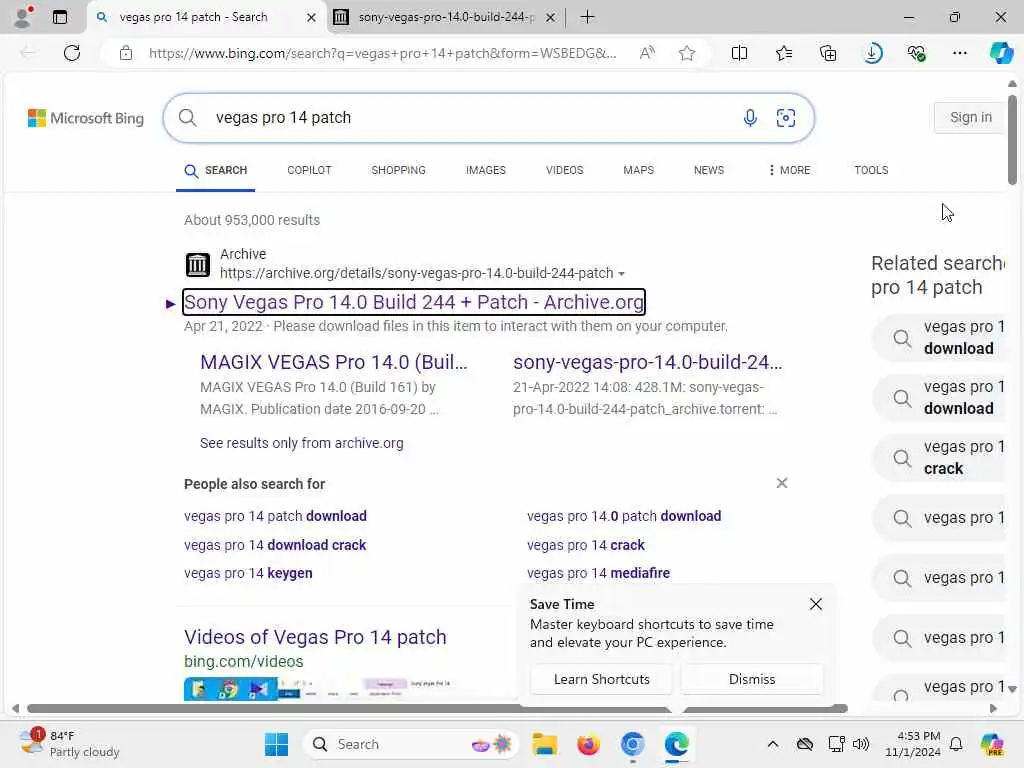Screen dimensions: 1024x768
Task: Click magnifier icon in Bing search box
Action: [x=187, y=118]
